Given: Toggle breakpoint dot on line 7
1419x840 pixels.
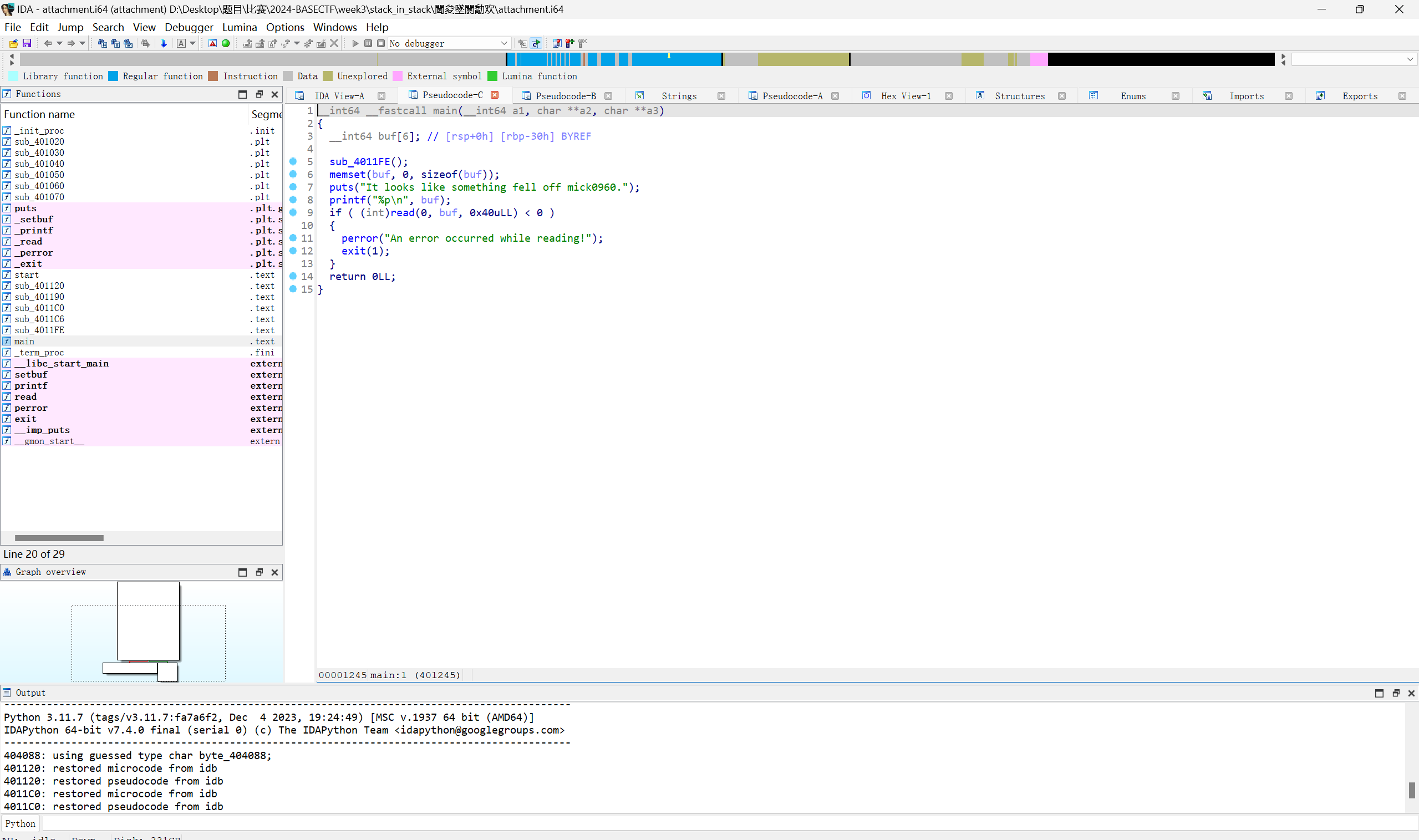Looking at the screenshot, I should pyautogui.click(x=293, y=187).
